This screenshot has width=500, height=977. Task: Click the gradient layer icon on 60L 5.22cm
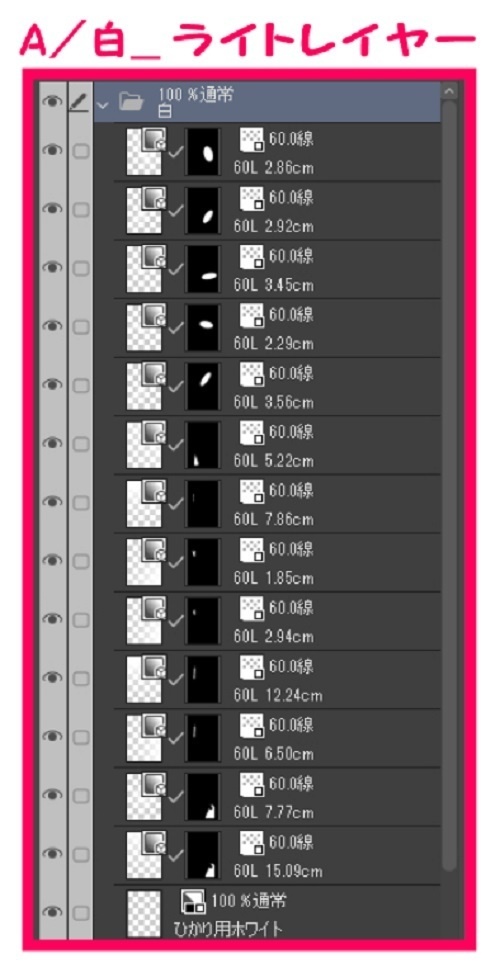click(153, 434)
